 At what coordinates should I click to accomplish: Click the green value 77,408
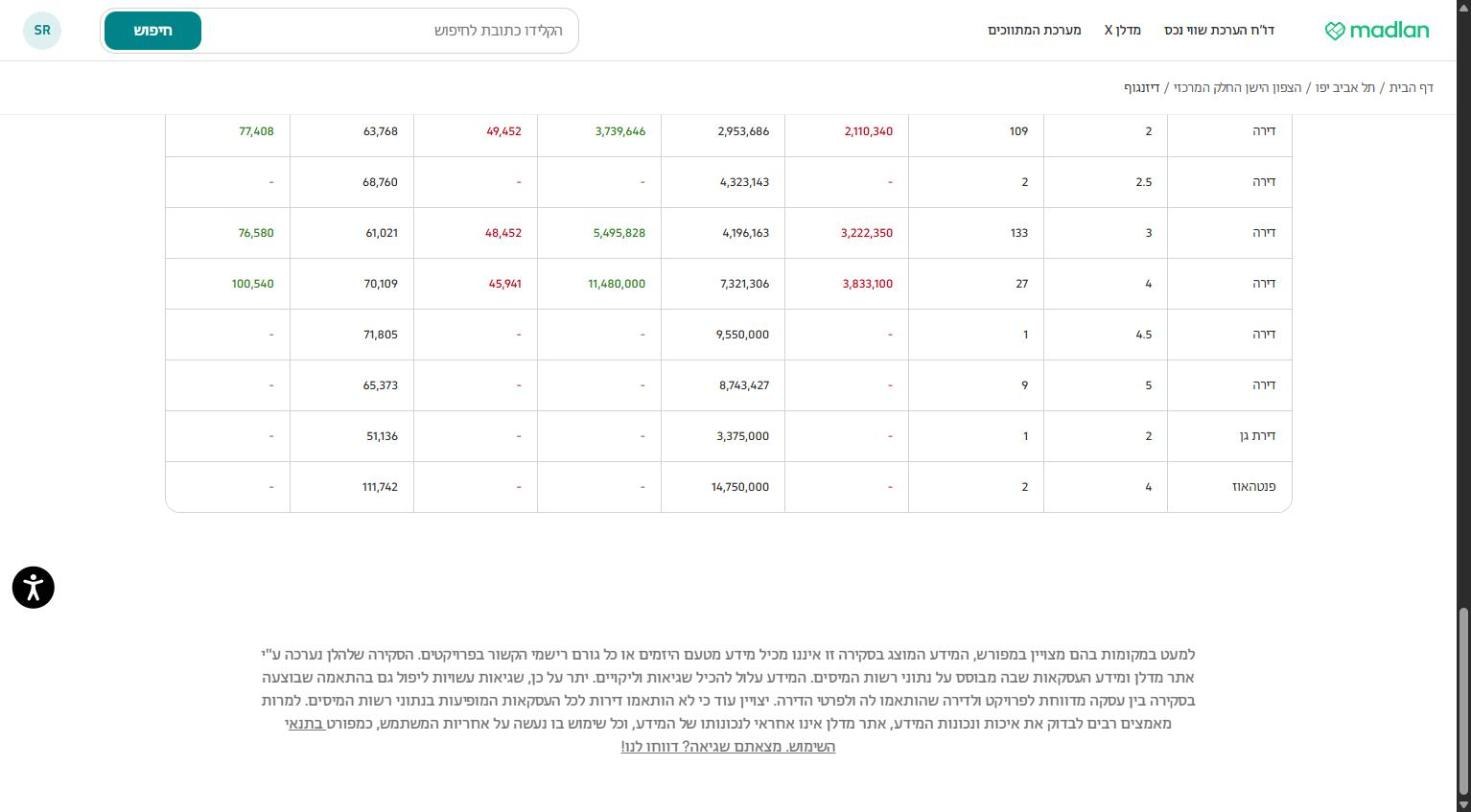[256, 131]
